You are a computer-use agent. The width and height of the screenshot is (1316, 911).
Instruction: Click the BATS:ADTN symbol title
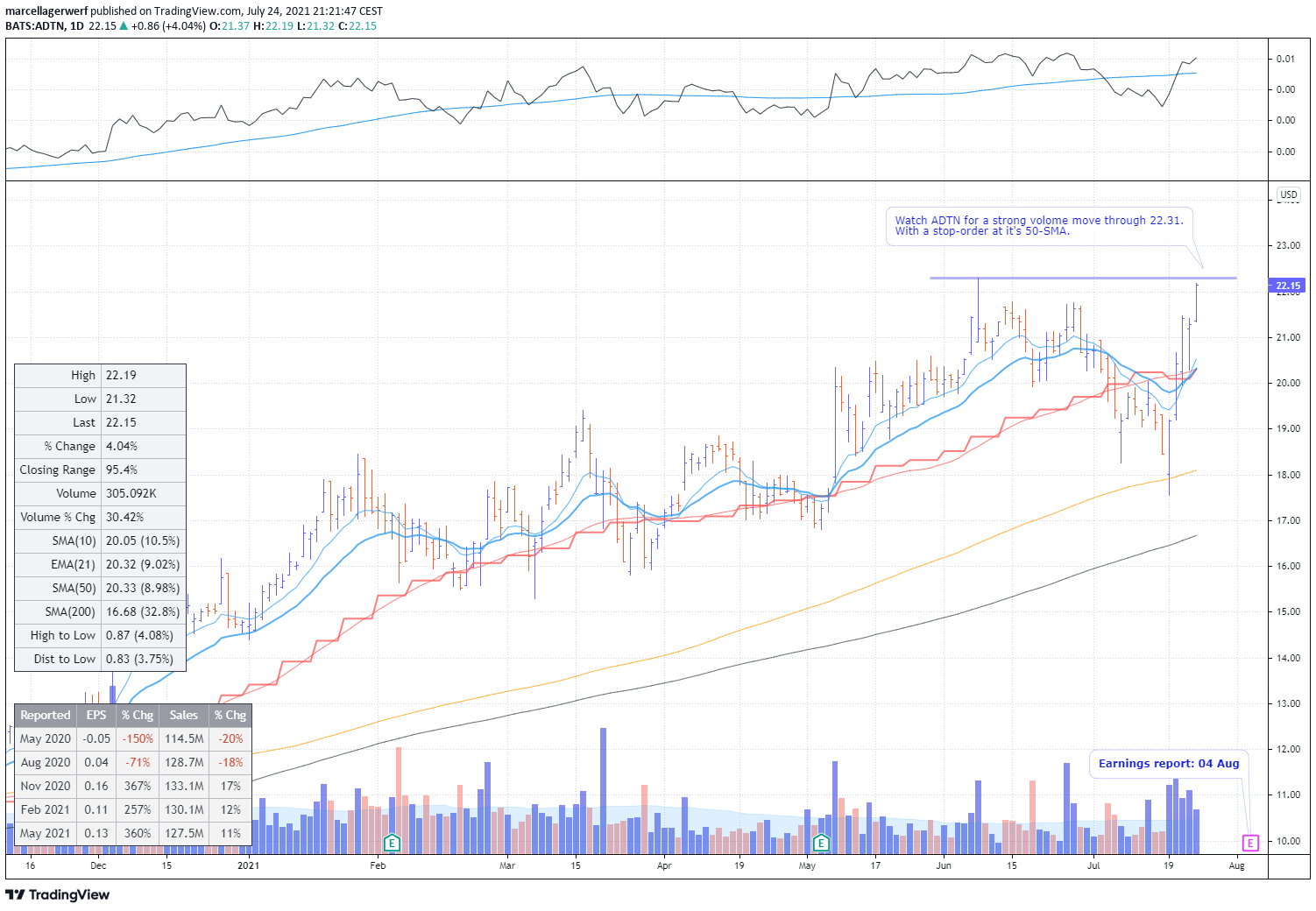coord(35,26)
